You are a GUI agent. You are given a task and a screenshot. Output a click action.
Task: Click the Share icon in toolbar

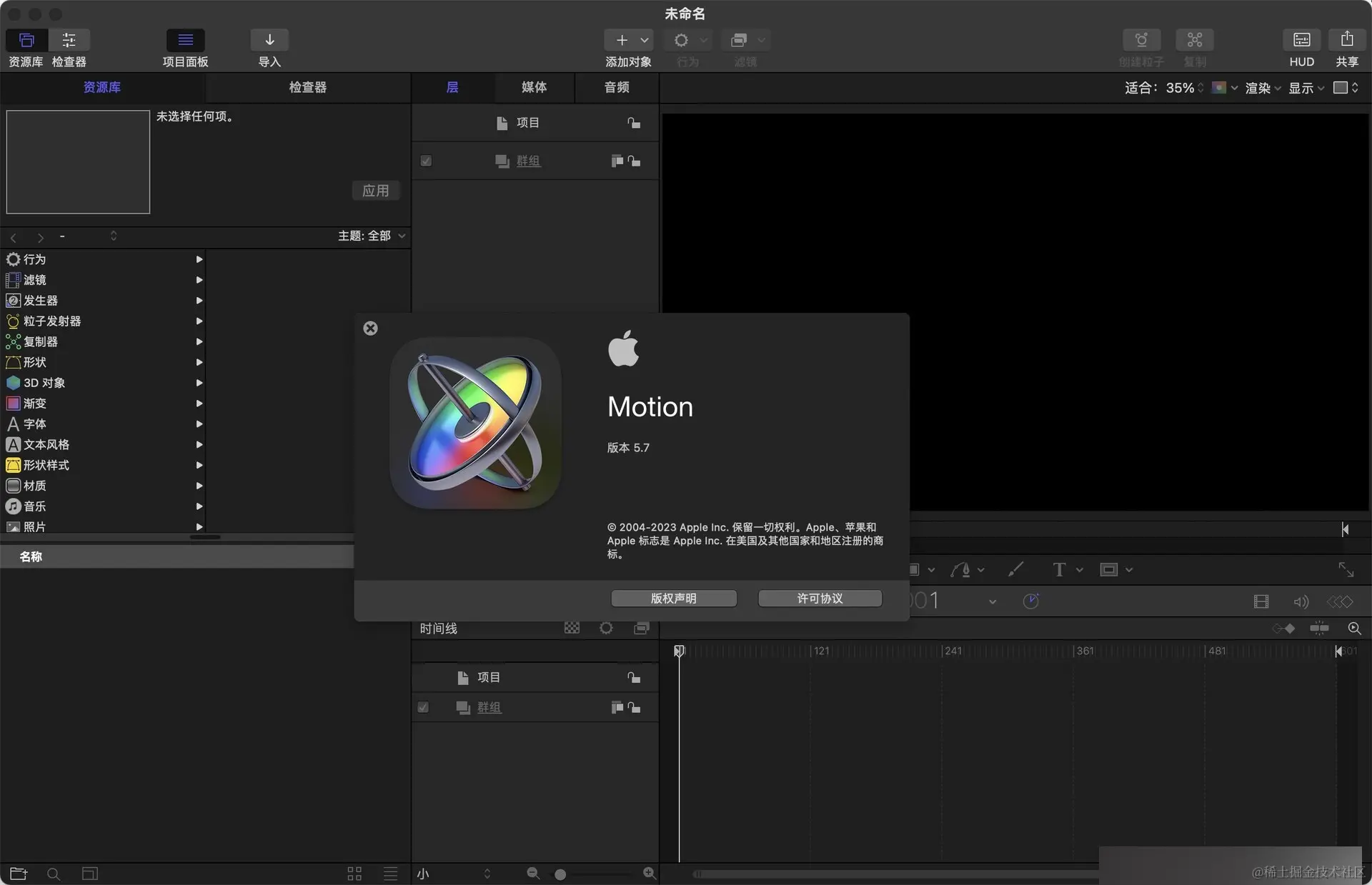[1346, 40]
